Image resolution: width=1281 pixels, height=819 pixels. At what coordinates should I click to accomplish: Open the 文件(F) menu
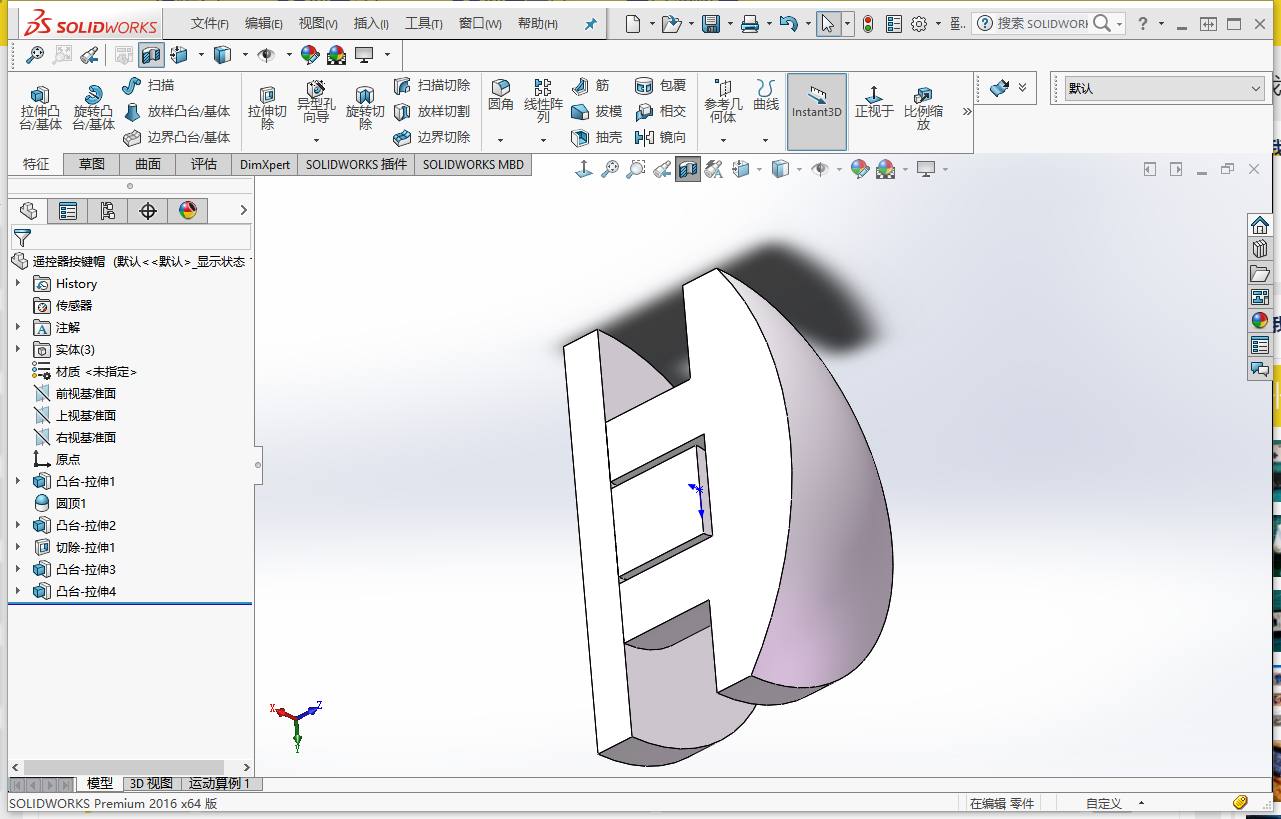[210, 24]
